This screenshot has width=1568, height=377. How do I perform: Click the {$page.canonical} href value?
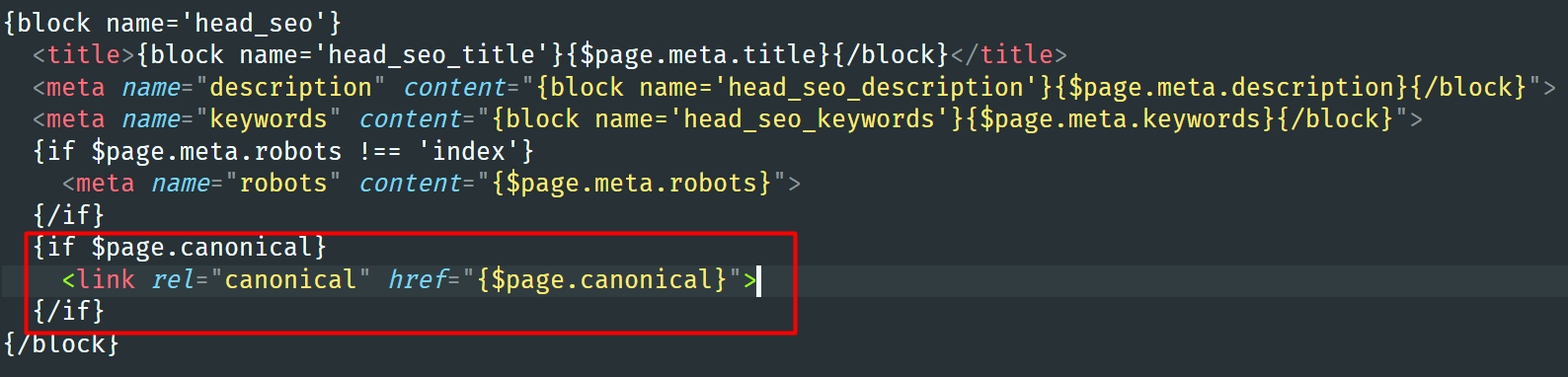tap(601, 280)
